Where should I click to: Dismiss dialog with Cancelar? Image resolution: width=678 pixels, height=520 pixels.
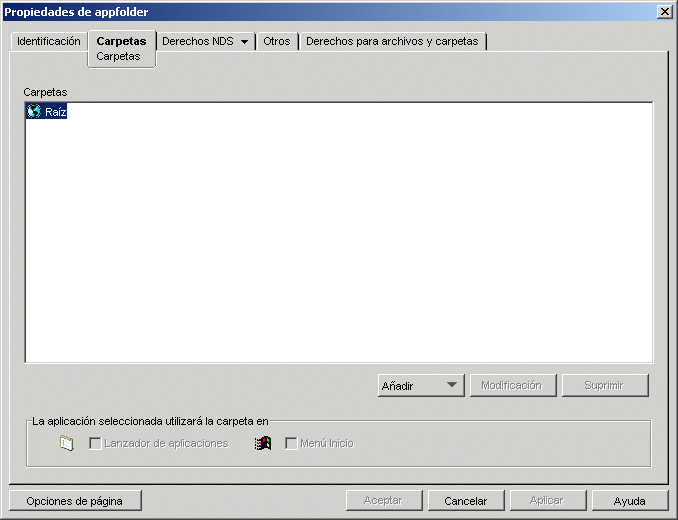coord(466,501)
